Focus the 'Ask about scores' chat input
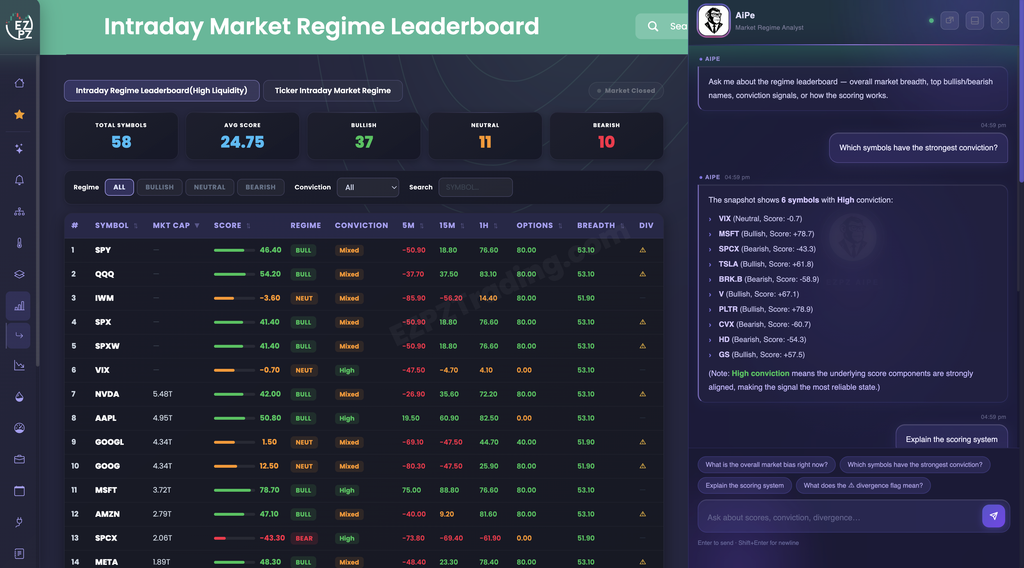The image size is (1024, 568). click(839, 517)
